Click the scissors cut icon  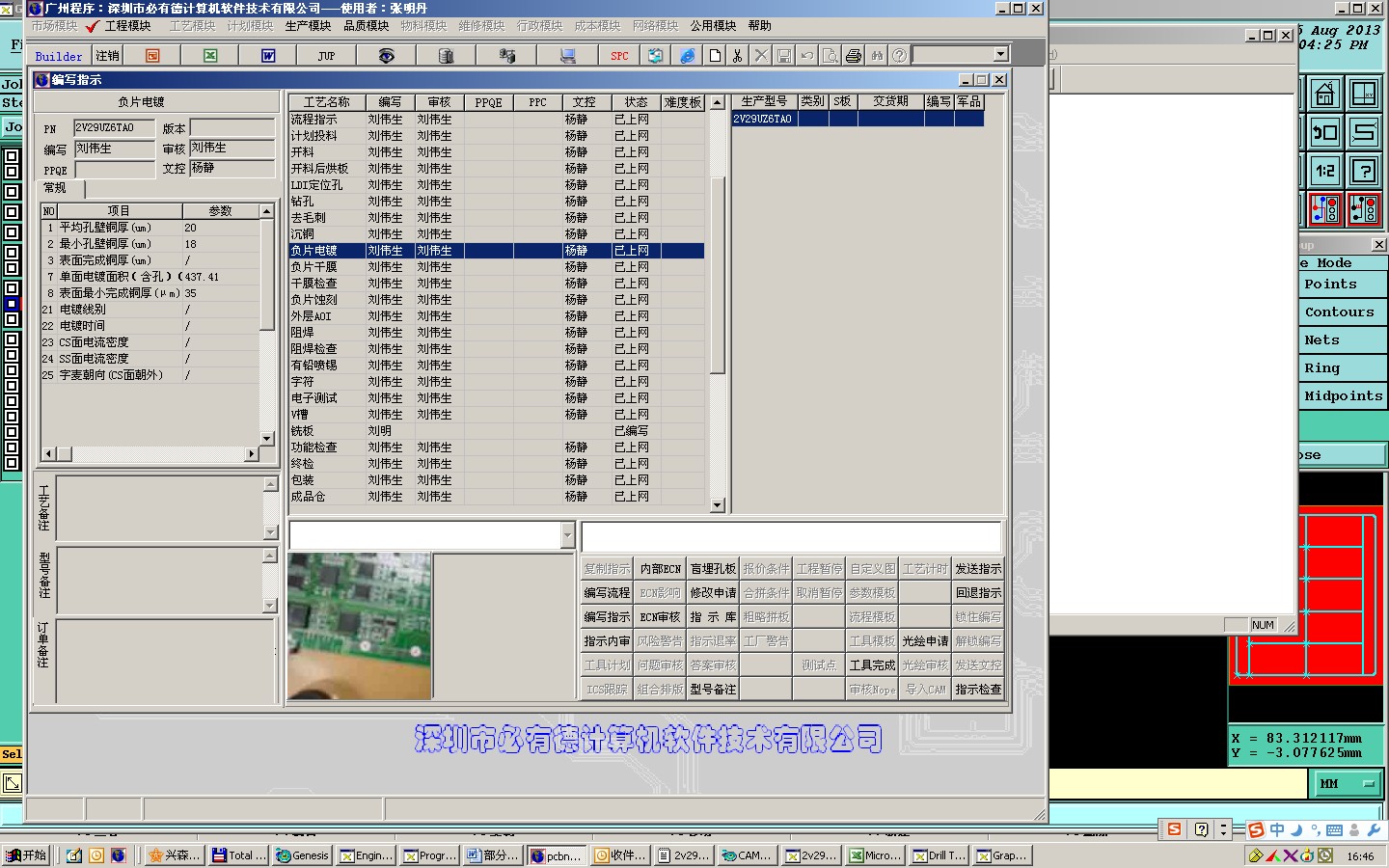coord(738,56)
